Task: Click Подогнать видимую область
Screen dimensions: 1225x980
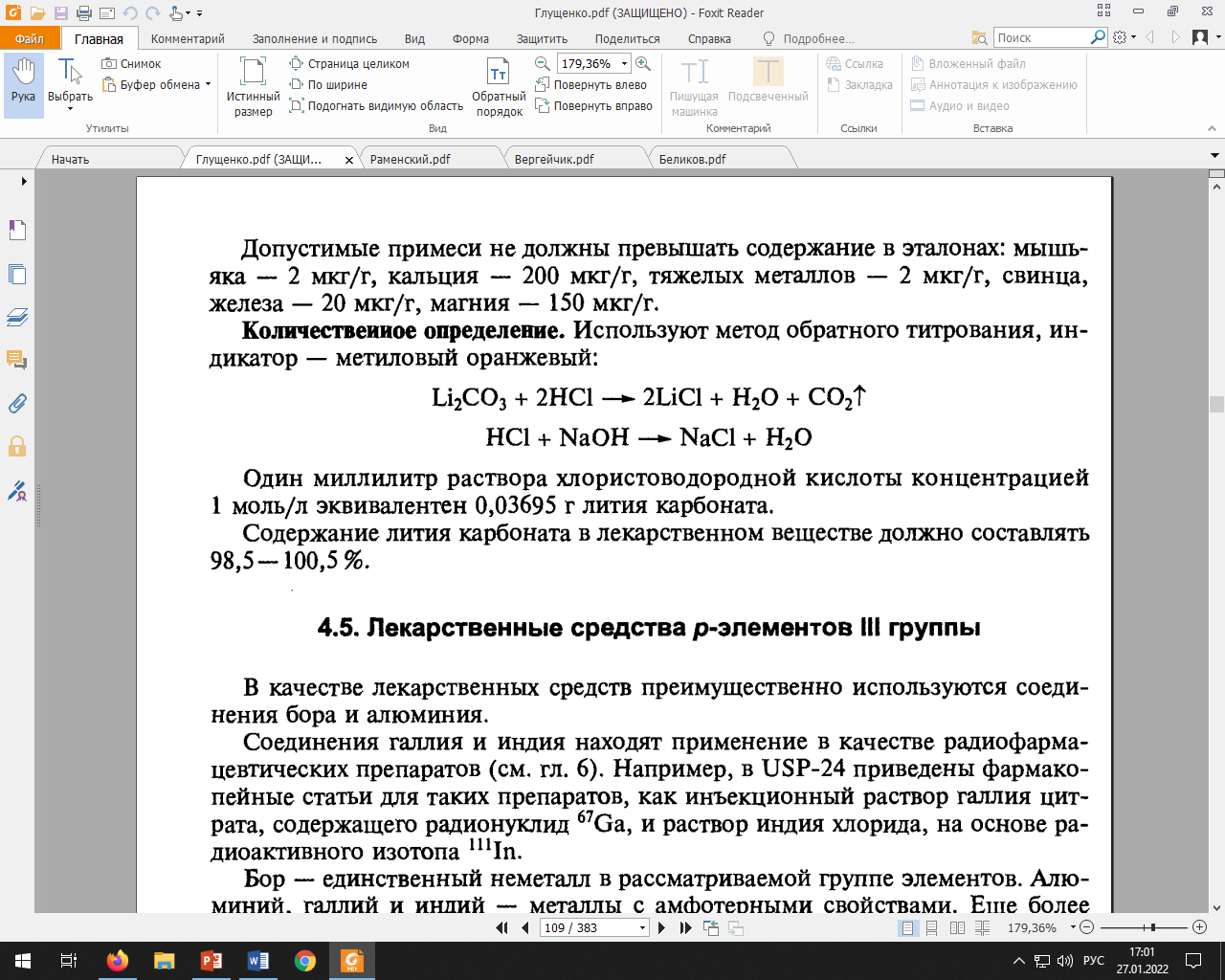Action: pos(376,106)
